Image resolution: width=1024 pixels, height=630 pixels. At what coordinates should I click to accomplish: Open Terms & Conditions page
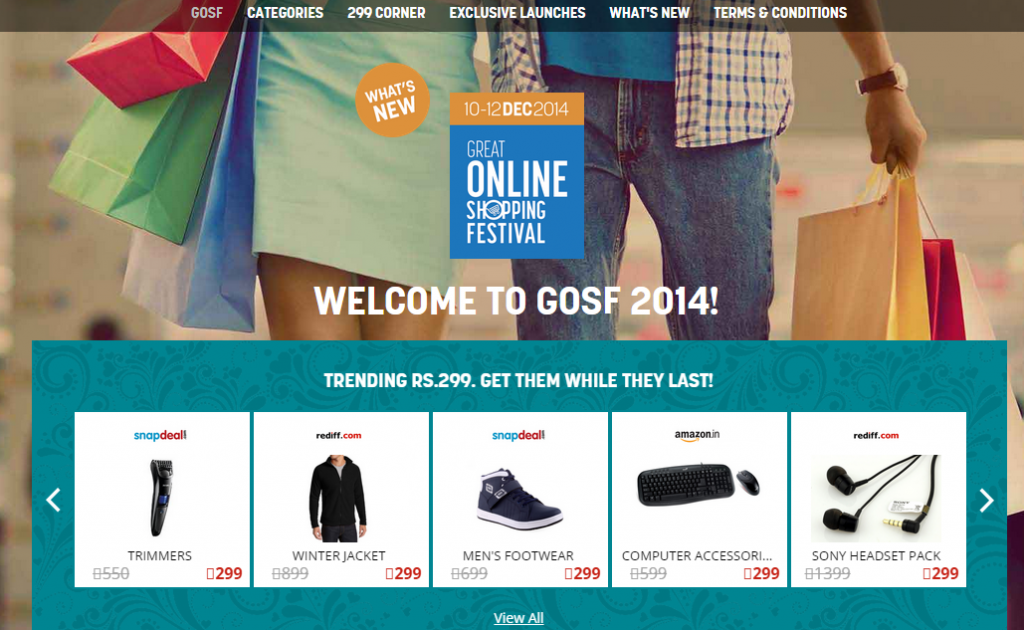(x=780, y=13)
